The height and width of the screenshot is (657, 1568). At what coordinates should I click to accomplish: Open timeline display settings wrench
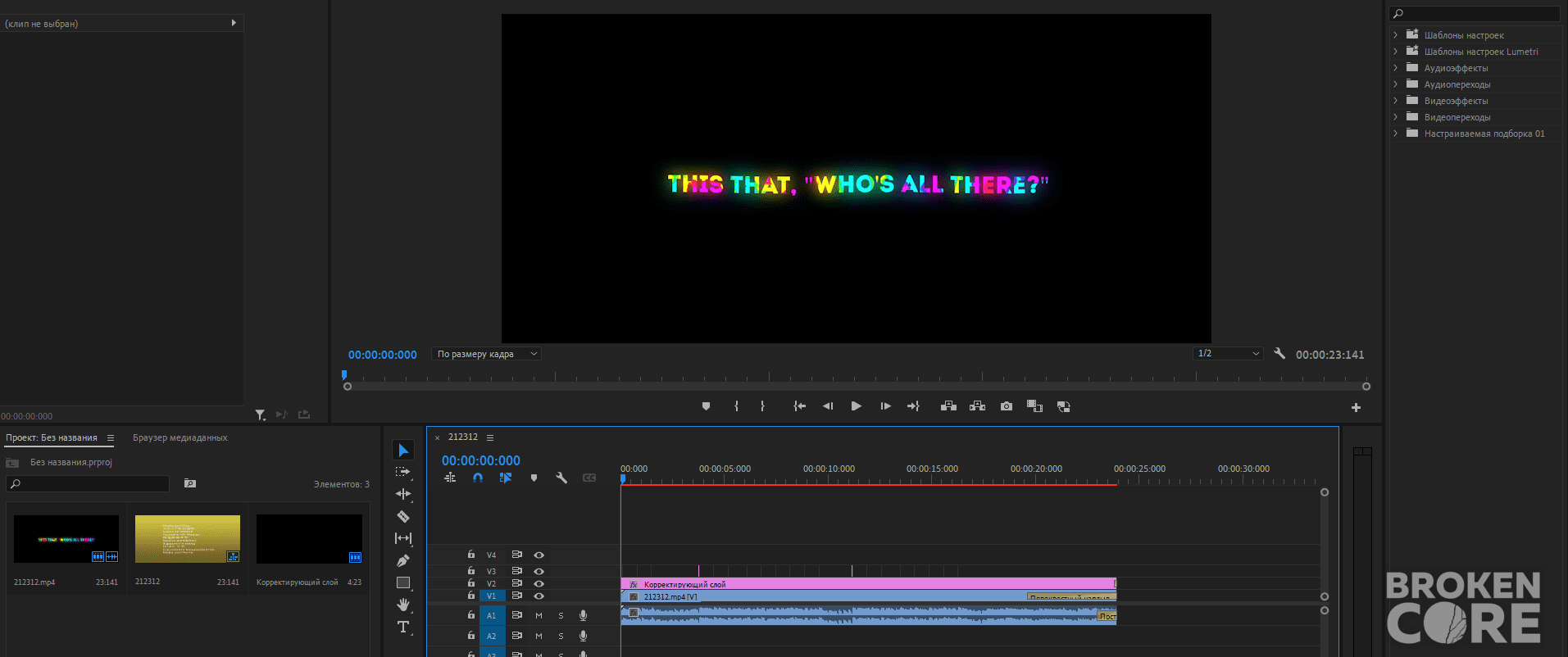tap(561, 478)
